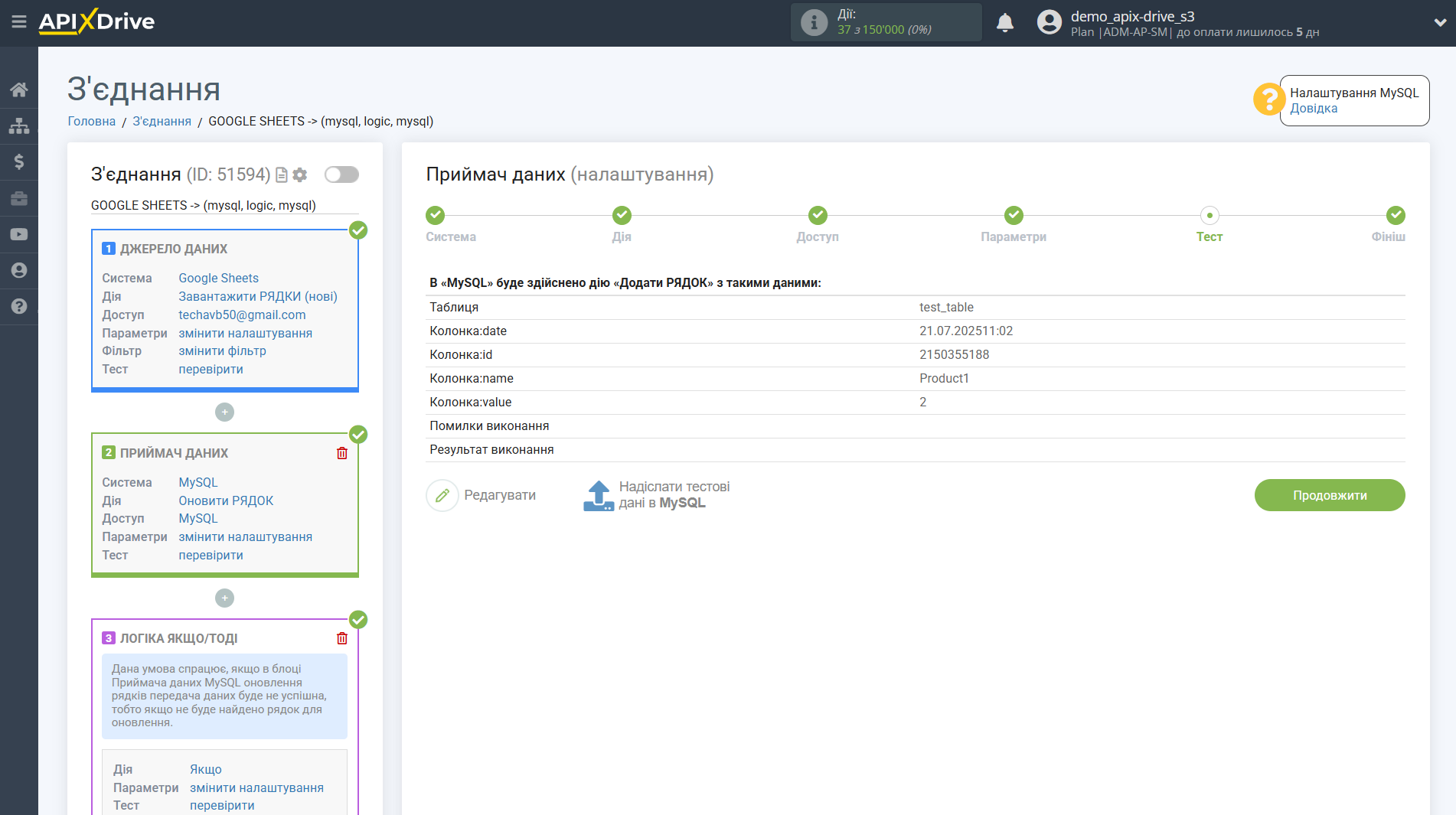This screenshot has height=815, width=1456.
Task: Click receiver MySQL system link
Action: point(198,482)
